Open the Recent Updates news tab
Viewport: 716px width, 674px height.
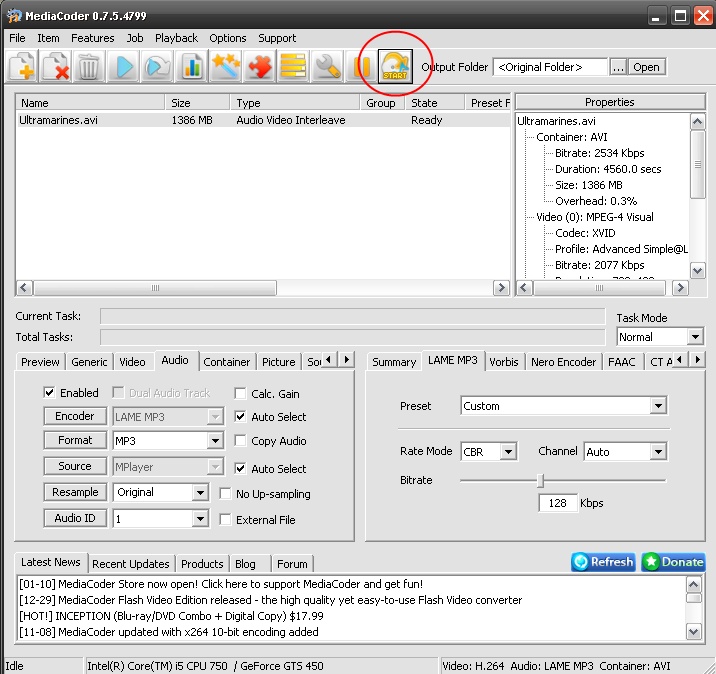point(131,564)
